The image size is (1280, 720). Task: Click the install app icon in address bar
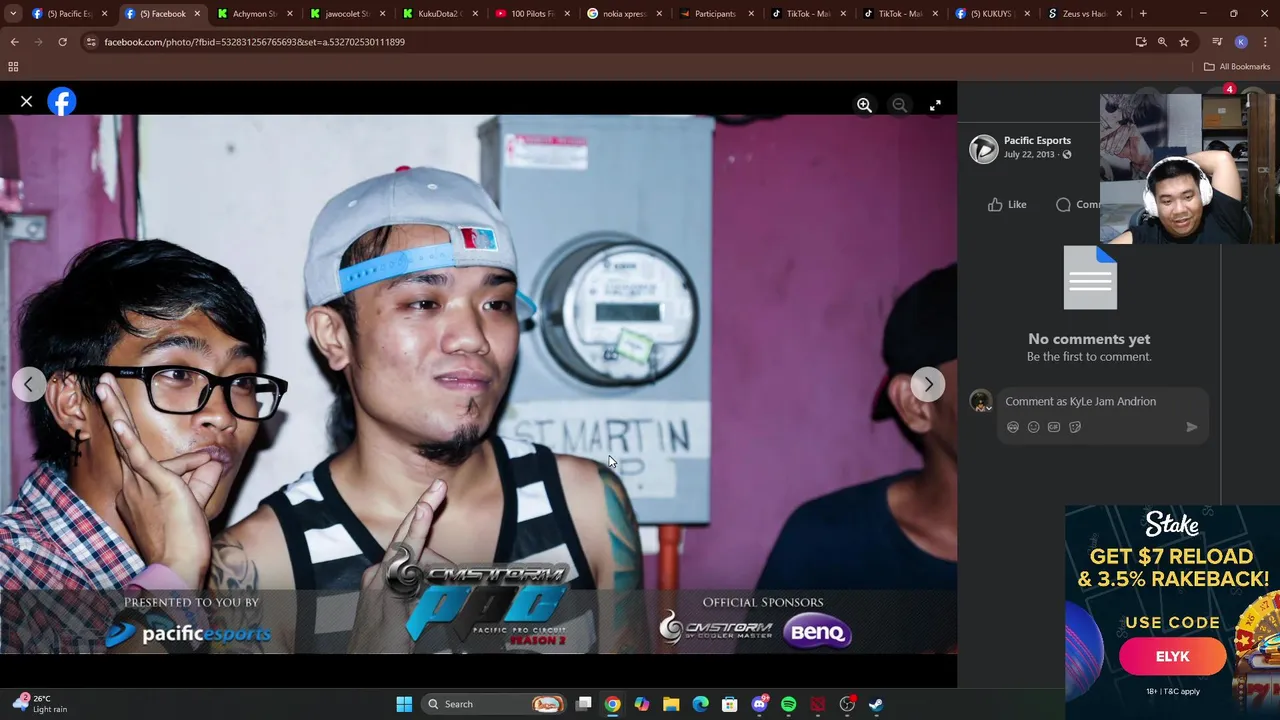point(1141,42)
